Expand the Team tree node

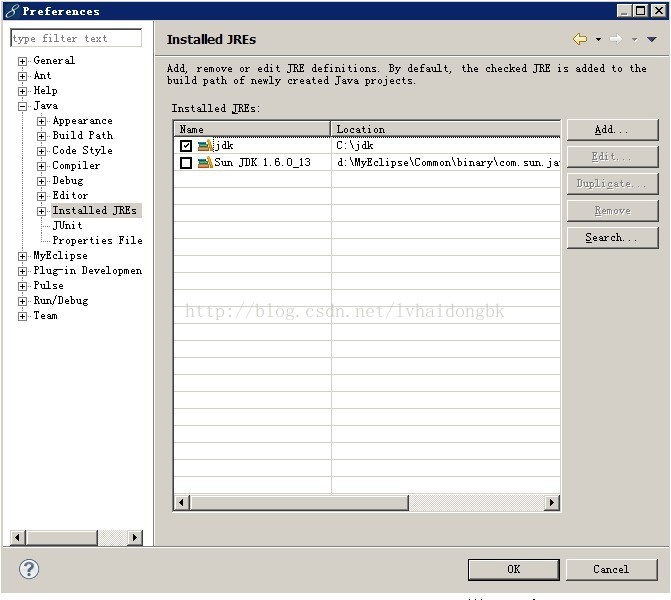22,316
